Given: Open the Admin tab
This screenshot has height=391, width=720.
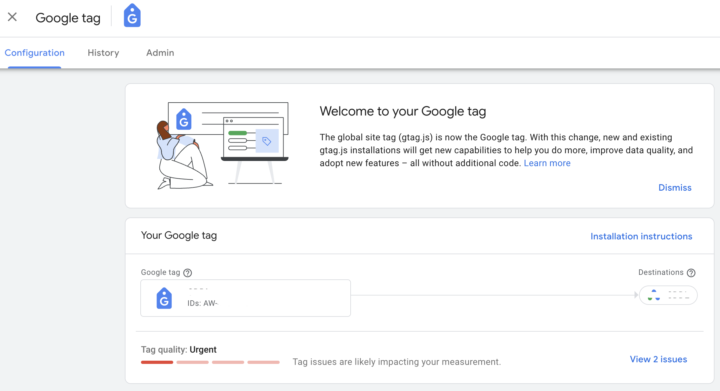Looking at the screenshot, I should coord(160,53).
